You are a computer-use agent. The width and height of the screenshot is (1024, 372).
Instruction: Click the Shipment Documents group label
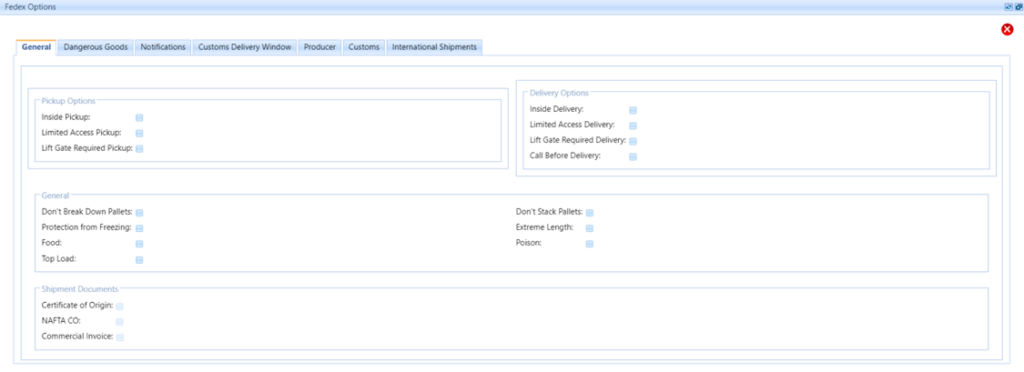(80, 288)
